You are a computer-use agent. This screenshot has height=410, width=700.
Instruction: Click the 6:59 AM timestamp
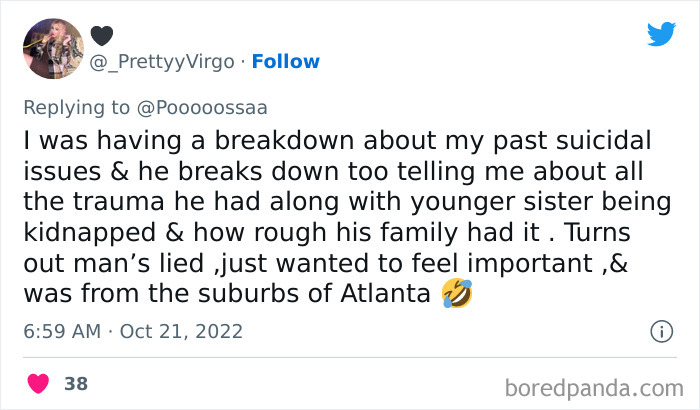pyautogui.click(x=62, y=331)
